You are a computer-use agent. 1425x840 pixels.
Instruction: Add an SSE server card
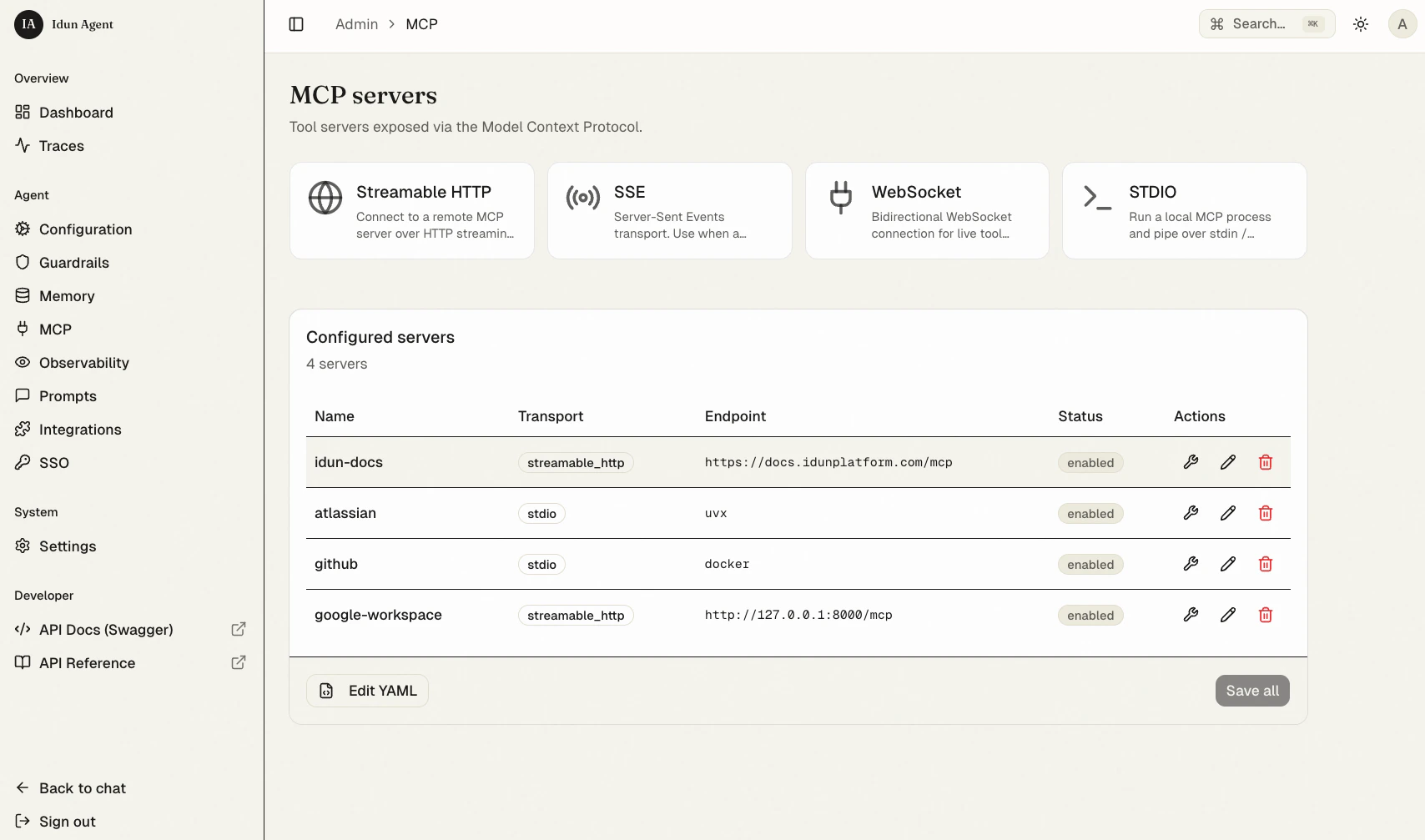pos(670,211)
